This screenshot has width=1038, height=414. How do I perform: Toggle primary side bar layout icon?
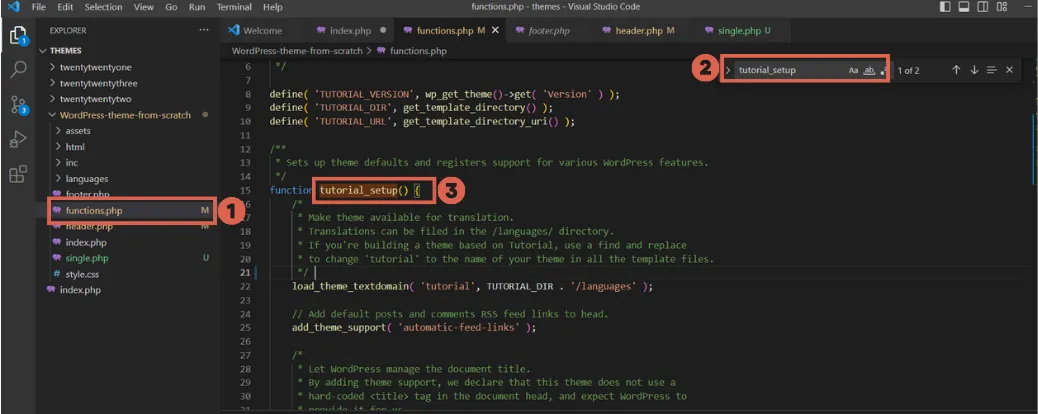pyautogui.click(x=945, y=7)
